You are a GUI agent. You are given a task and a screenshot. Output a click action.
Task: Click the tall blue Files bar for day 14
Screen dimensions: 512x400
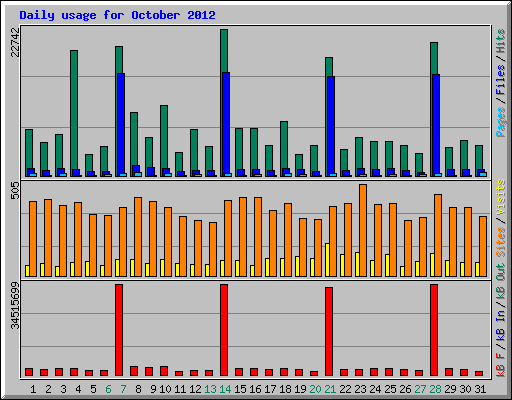click(x=226, y=124)
